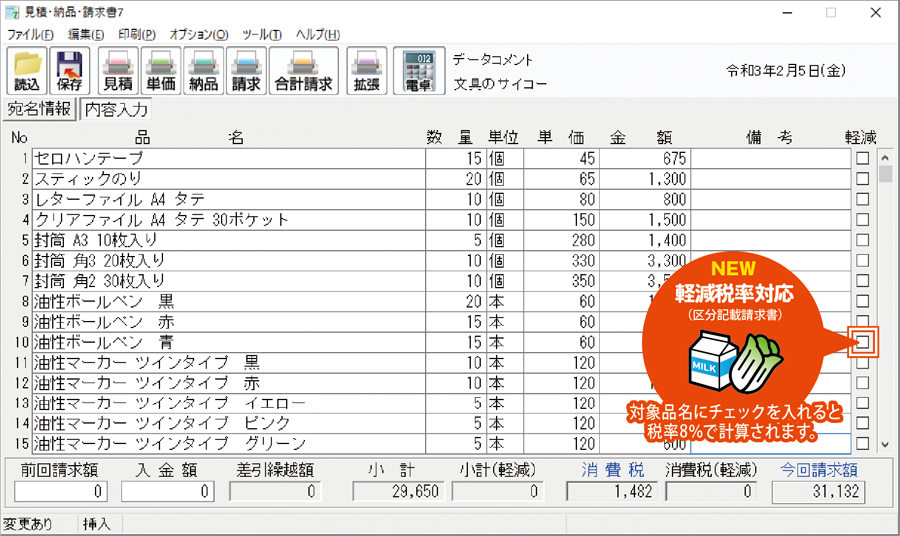Print an estimate with the 見積 icon

tap(118, 71)
